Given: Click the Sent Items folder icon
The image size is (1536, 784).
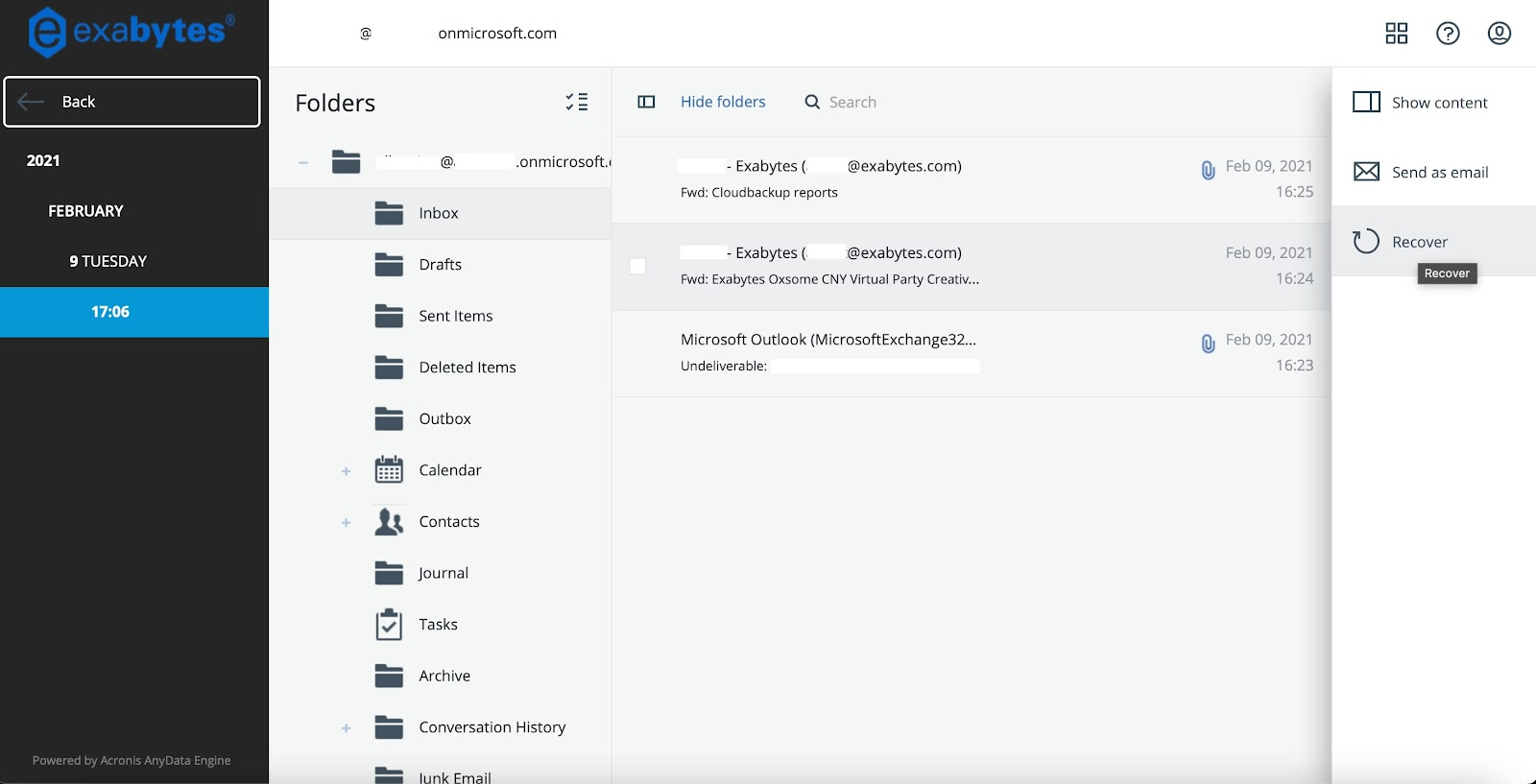Looking at the screenshot, I should coord(389,316).
